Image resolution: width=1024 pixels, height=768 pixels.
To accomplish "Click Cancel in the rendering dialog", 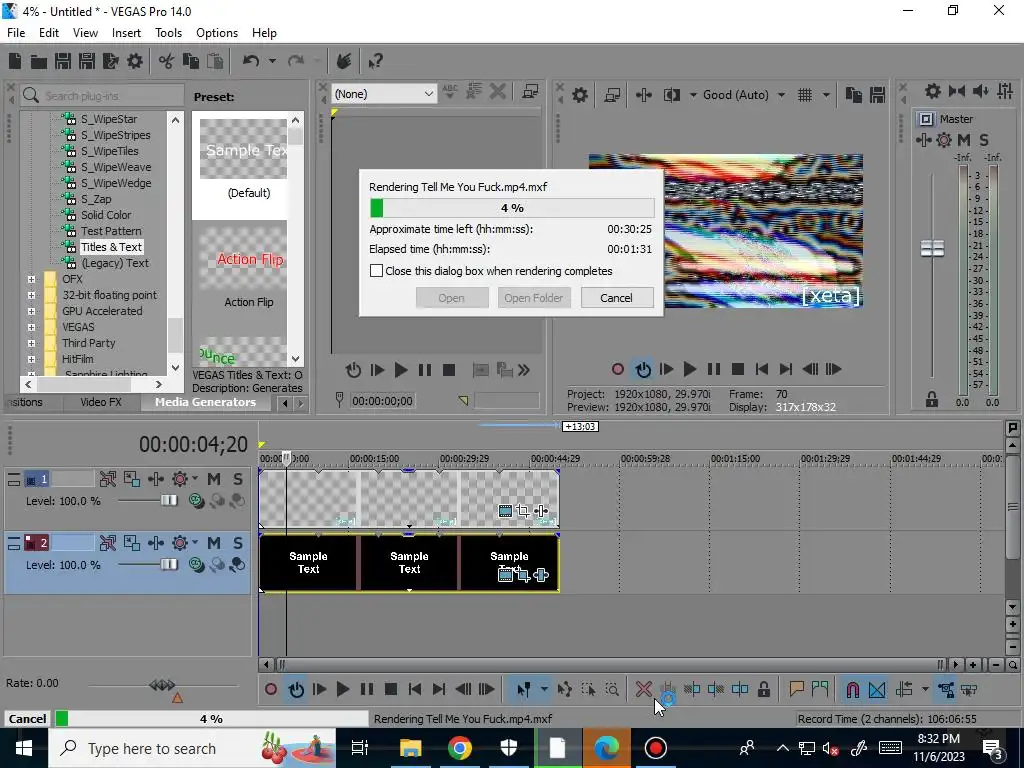I will coord(616,298).
